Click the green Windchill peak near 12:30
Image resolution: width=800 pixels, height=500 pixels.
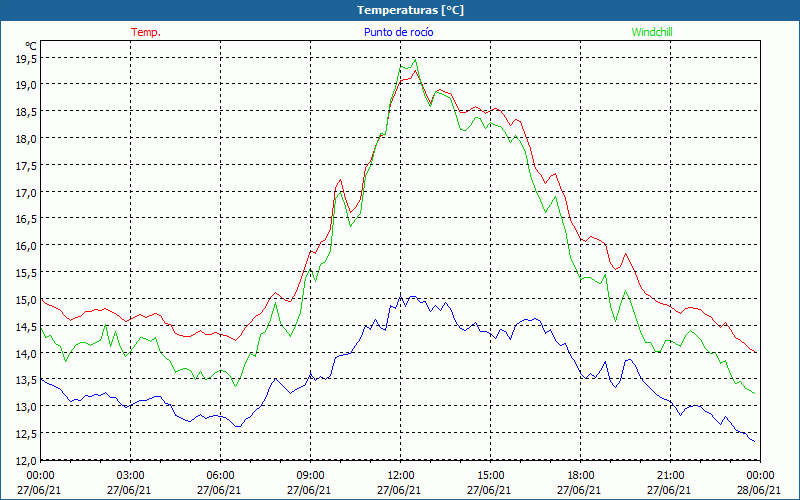click(x=415, y=60)
